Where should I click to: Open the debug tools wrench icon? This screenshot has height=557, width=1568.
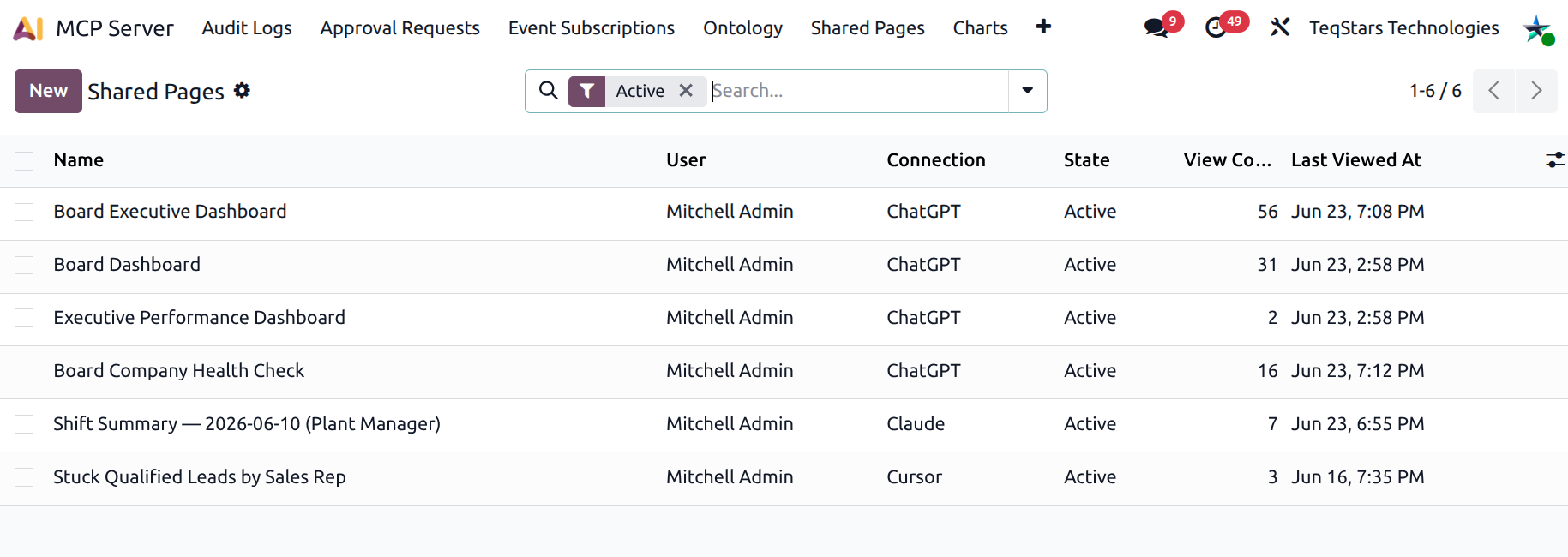(1280, 27)
